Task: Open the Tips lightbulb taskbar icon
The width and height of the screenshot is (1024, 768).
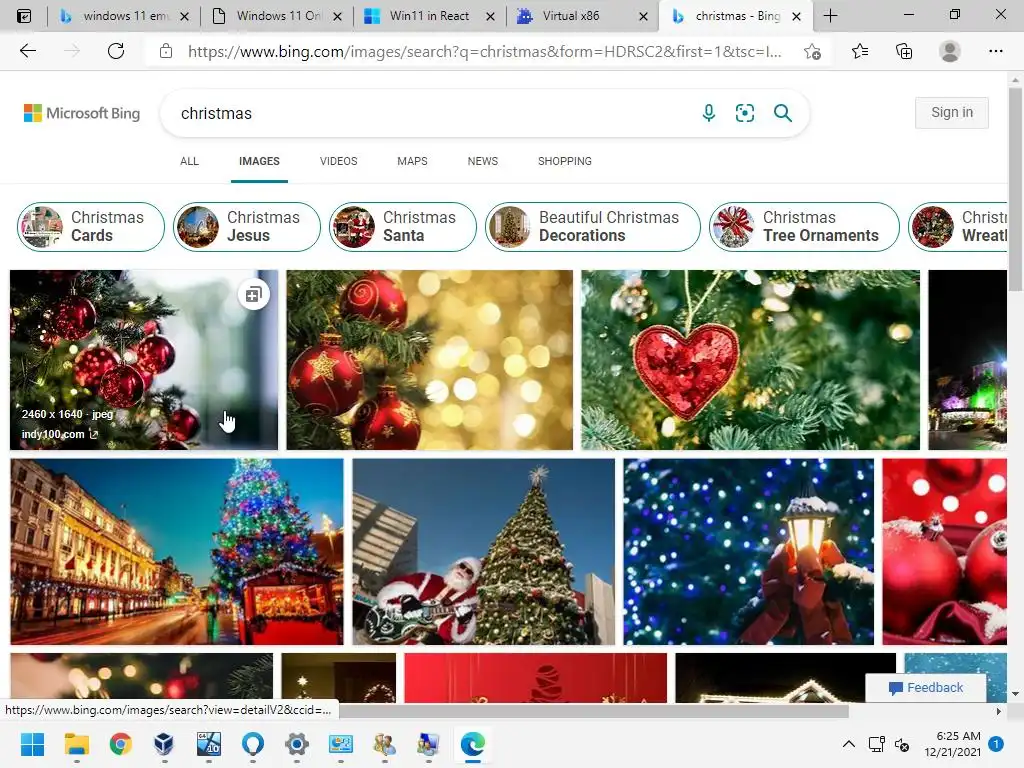Action: click(x=253, y=744)
